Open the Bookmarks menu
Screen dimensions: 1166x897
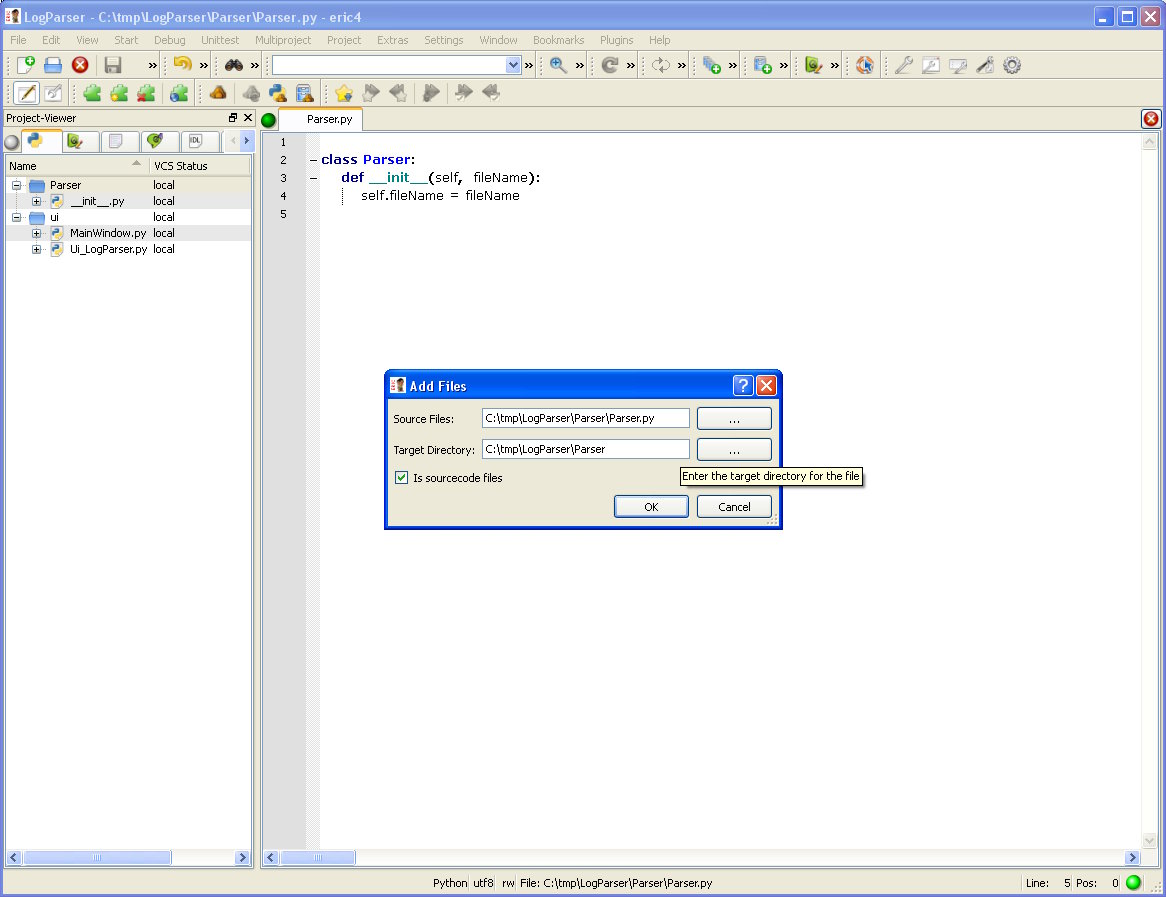point(558,40)
